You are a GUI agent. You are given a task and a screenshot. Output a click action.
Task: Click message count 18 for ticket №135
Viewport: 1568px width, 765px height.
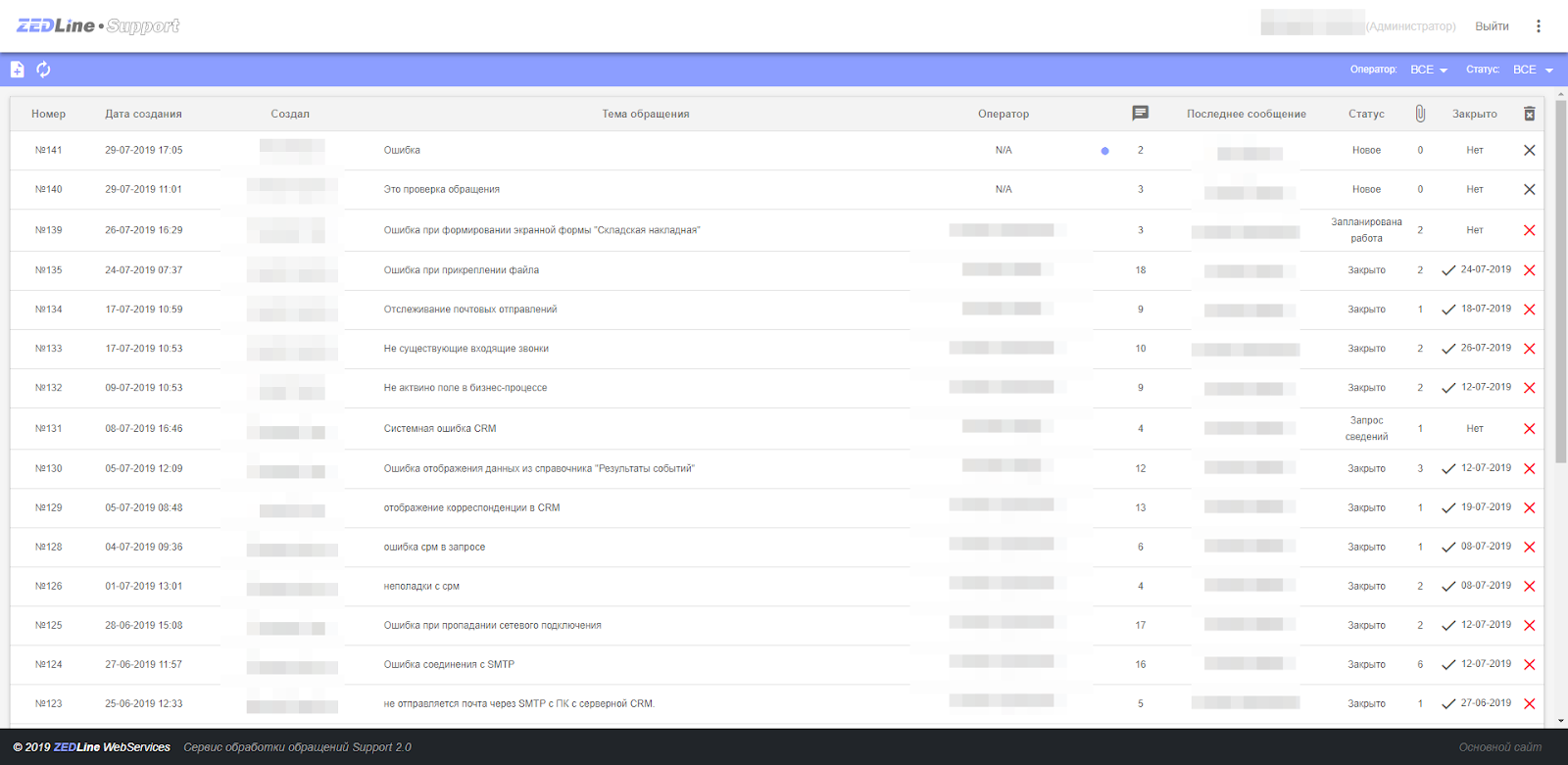pos(1141,270)
